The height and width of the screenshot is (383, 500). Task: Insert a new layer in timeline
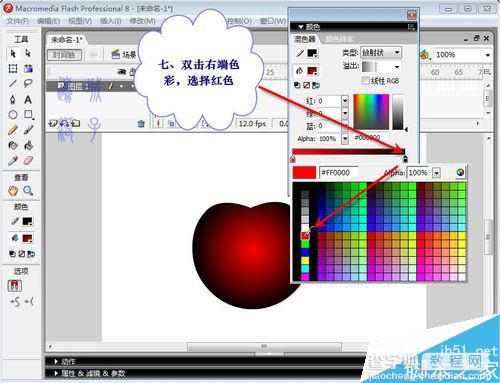tap(53, 124)
